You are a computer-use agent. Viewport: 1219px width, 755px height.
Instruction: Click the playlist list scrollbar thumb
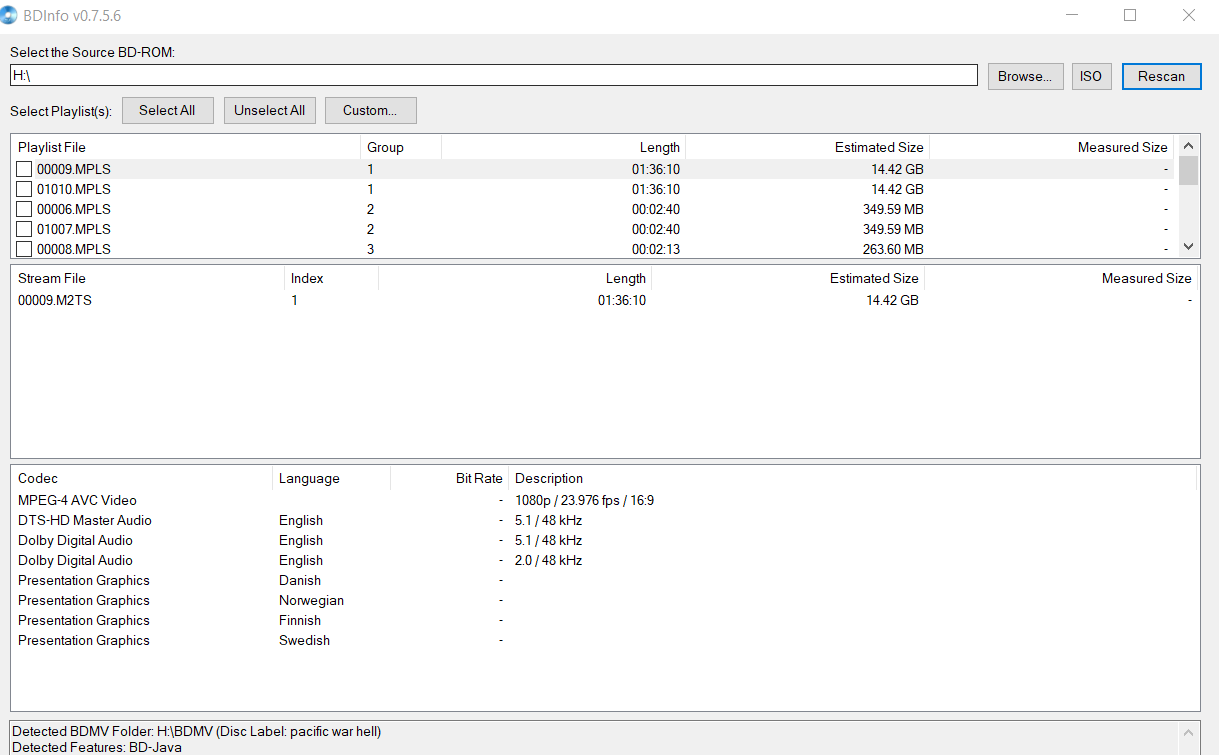tap(1188, 170)
